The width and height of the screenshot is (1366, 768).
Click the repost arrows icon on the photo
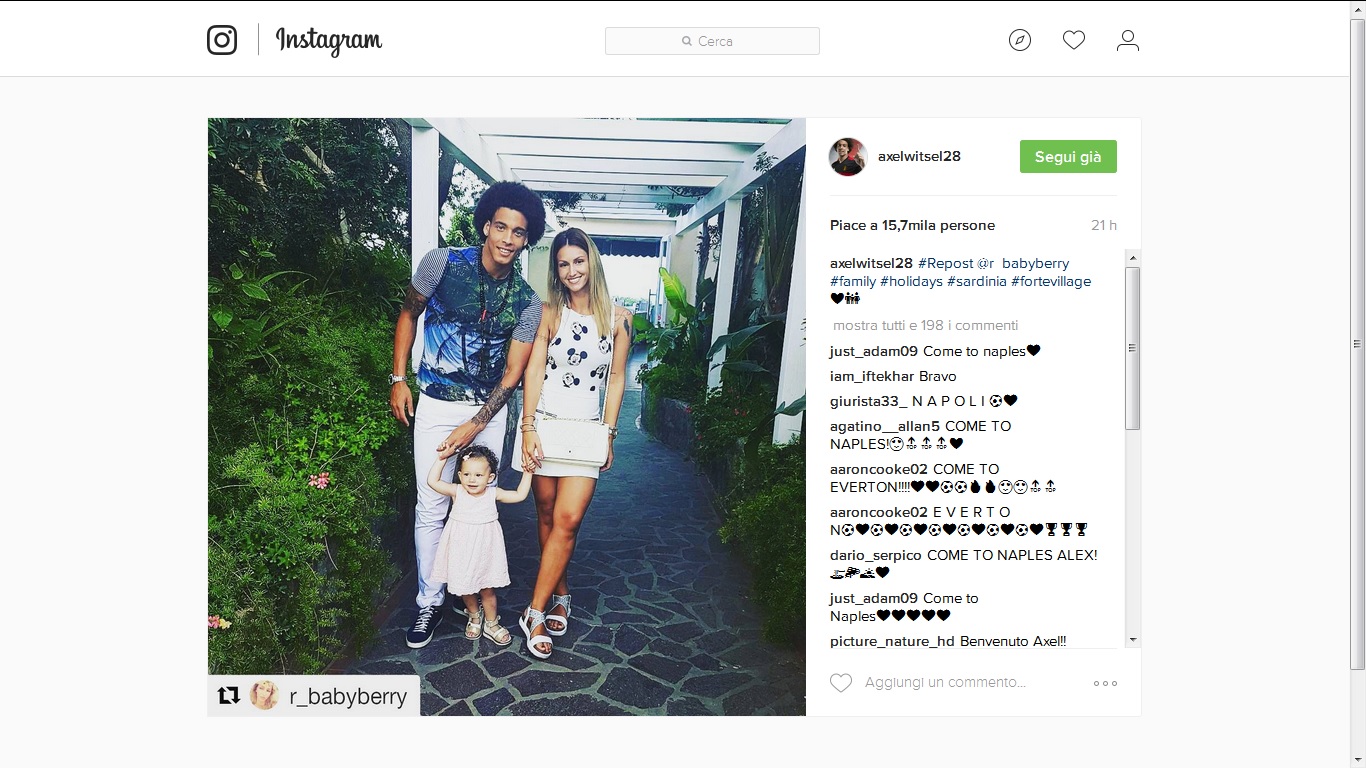coord(229,695)
